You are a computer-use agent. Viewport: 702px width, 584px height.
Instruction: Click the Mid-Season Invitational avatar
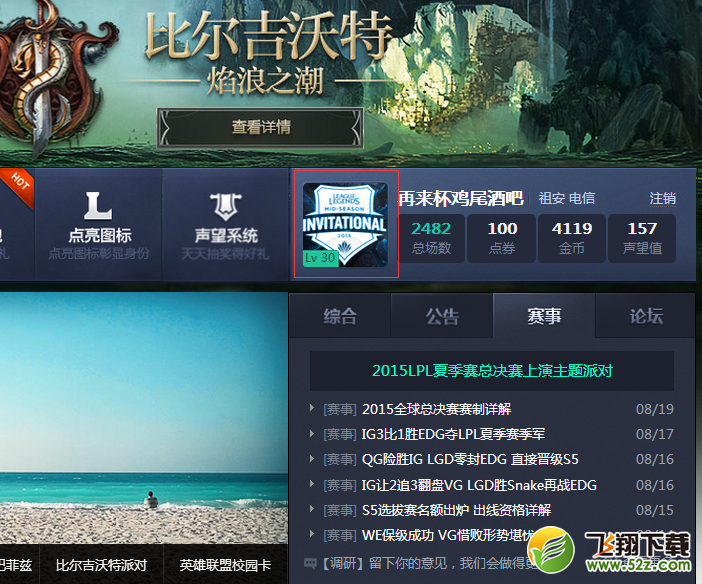pyautogui.click(x=345, y=224)
